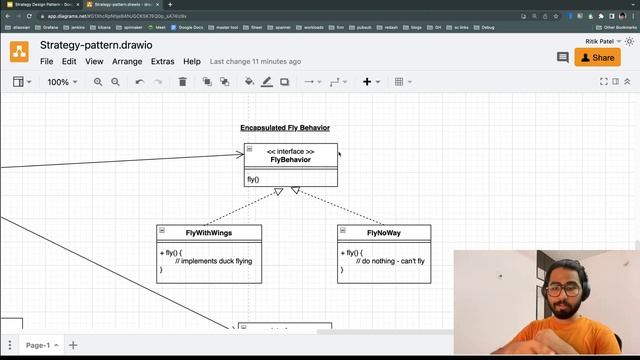Screen dimensions: 640x360
Task: Select the Encapsulated Fly Behavior title text
Action: point(285,128)
